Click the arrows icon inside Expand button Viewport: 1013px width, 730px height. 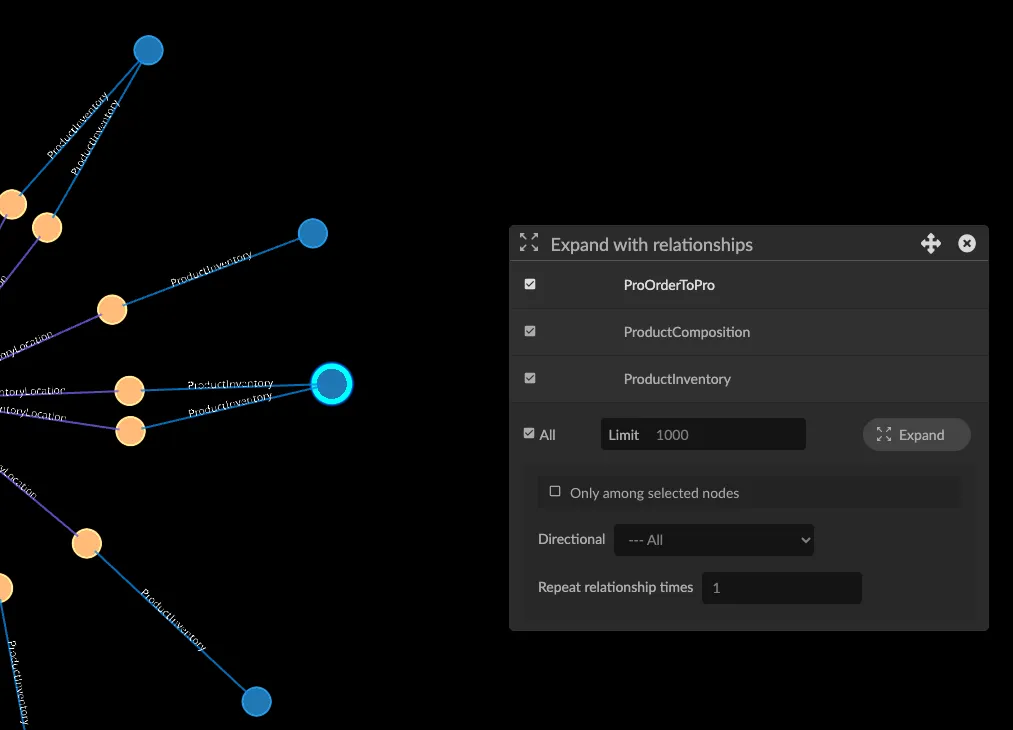click(884, 435)
